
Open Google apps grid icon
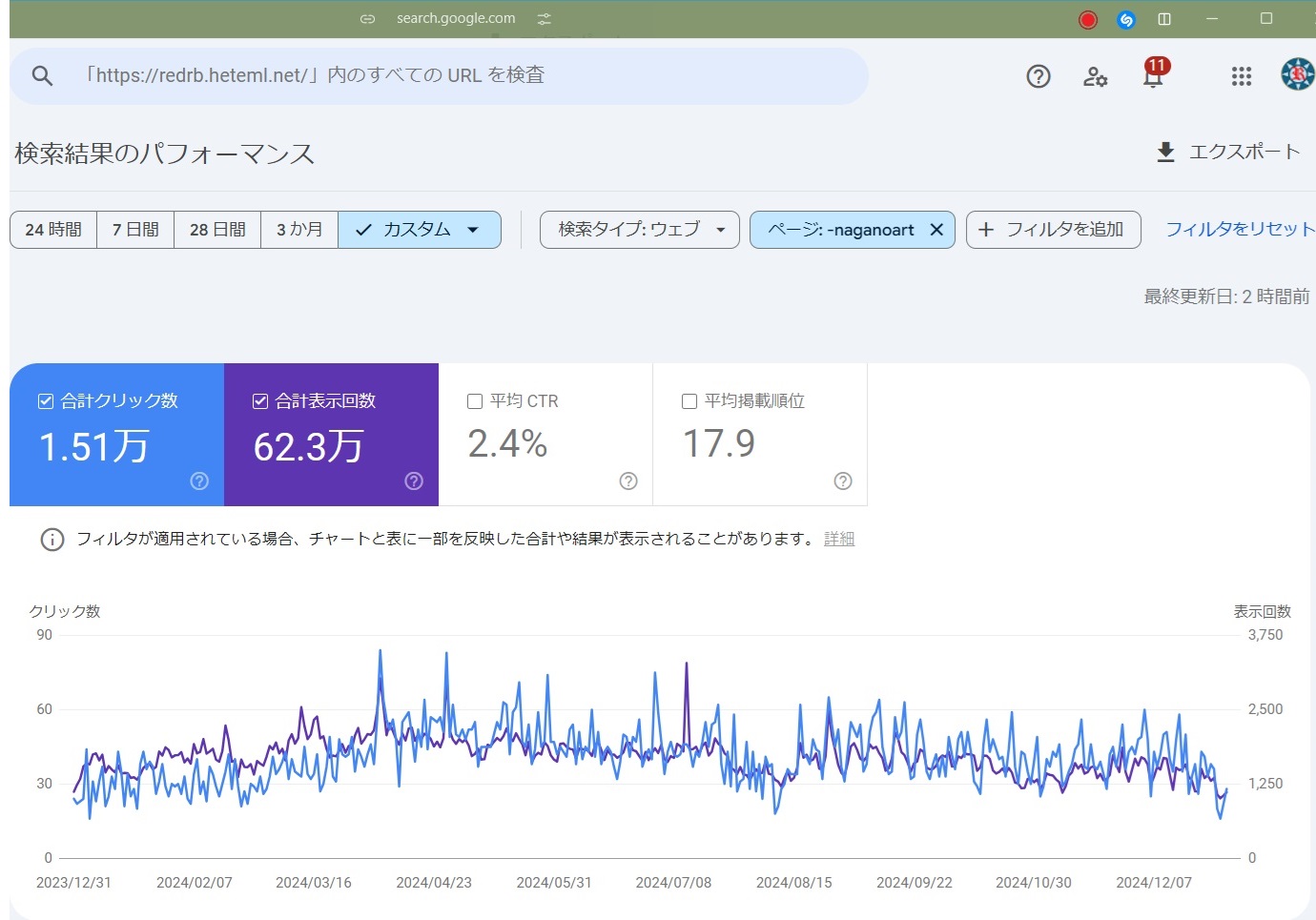click(1241, 76)
